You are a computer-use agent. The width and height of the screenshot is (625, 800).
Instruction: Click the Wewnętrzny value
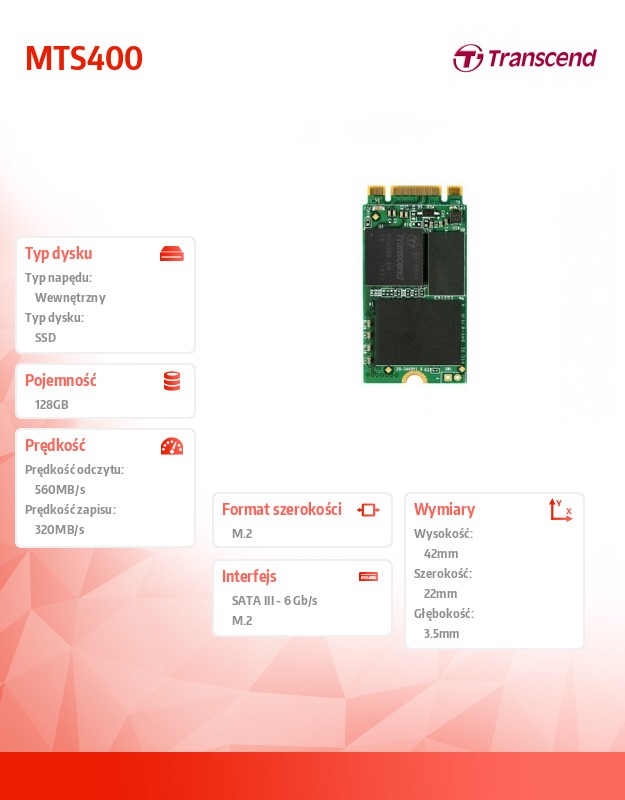[x=70, y=298]
